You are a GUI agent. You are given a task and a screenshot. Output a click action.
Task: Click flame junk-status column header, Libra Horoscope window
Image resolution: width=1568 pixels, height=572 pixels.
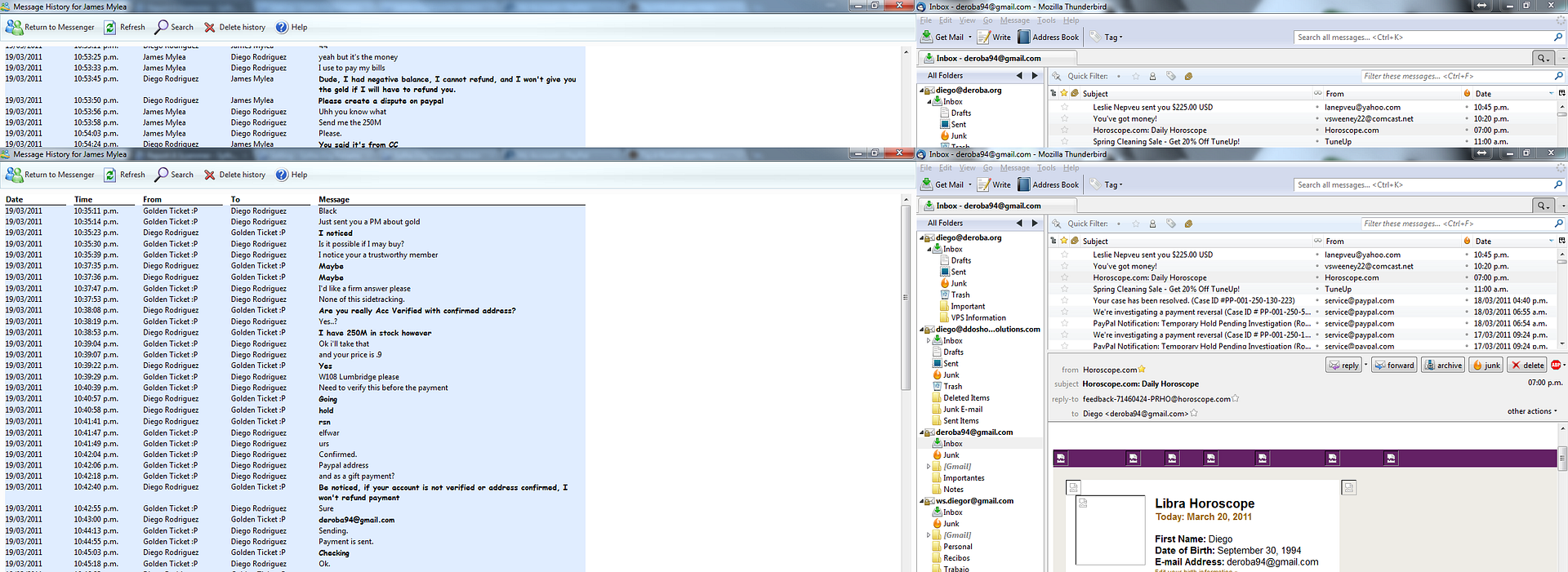tap(1468, 241)
